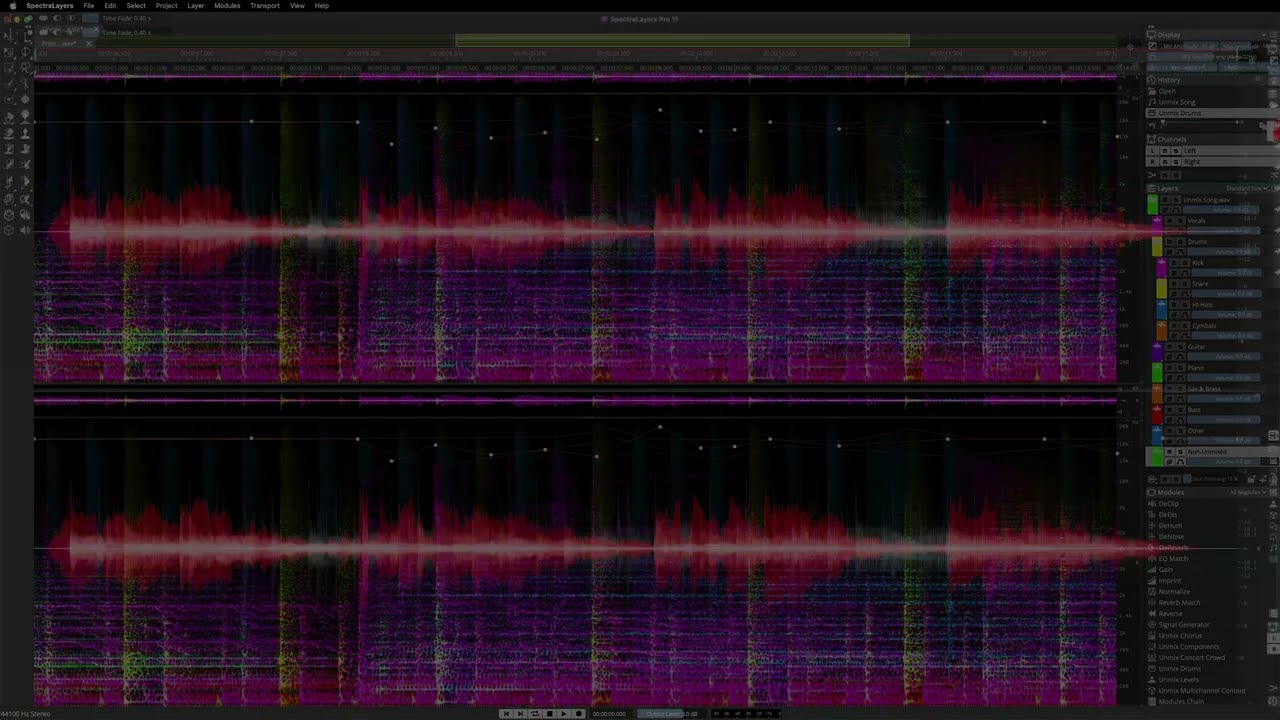The image size is (1280, 720).
Task: Open the Edit menu
Action: point(110,5)
